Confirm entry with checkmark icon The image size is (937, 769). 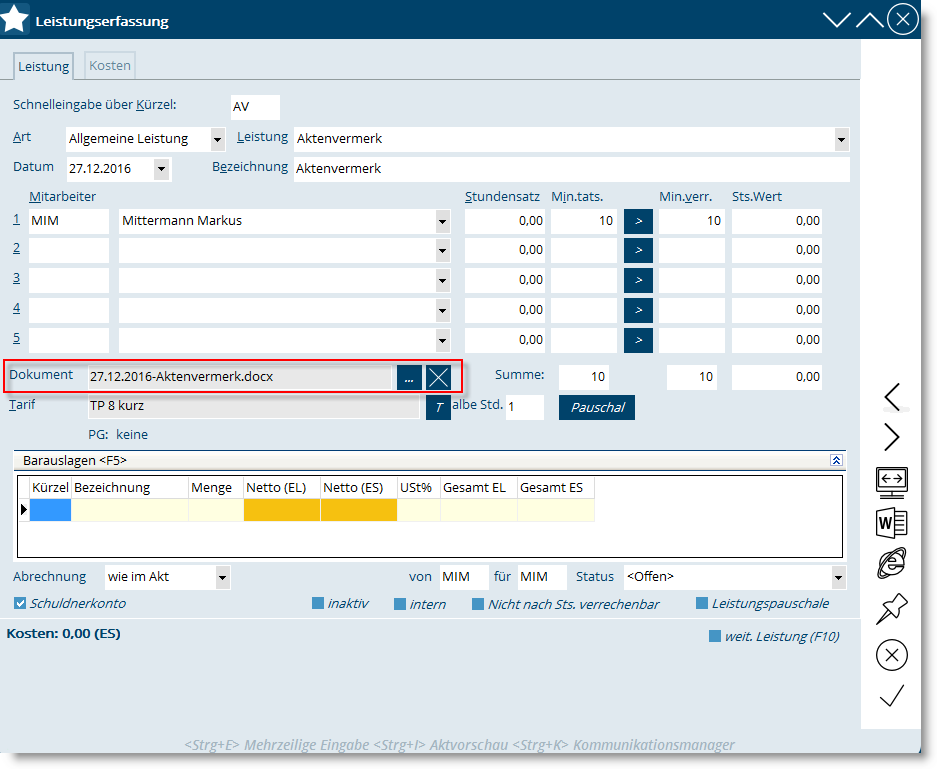point(892,696)
